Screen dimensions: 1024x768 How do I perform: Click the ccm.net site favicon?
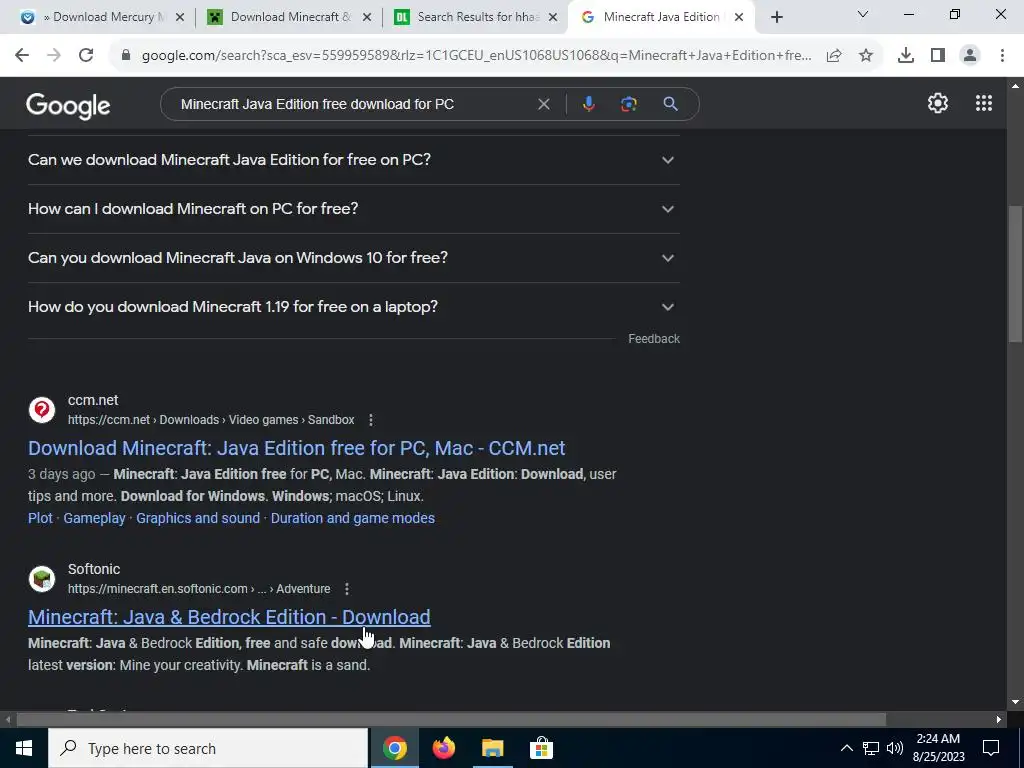pyautogui.click(x=42, y=410)
